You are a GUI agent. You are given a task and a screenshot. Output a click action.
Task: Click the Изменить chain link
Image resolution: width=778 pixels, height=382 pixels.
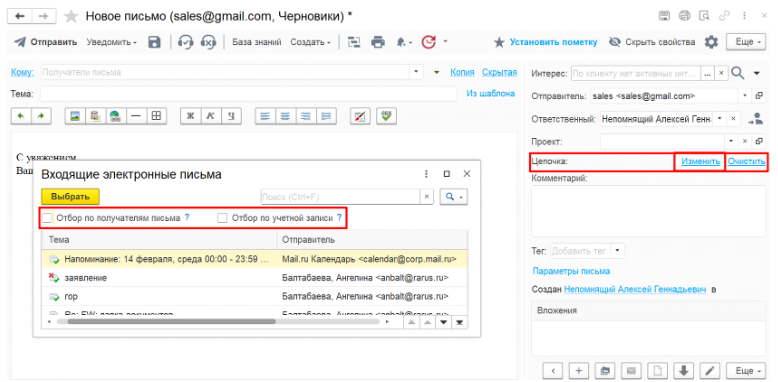click(x=700, y=161)
